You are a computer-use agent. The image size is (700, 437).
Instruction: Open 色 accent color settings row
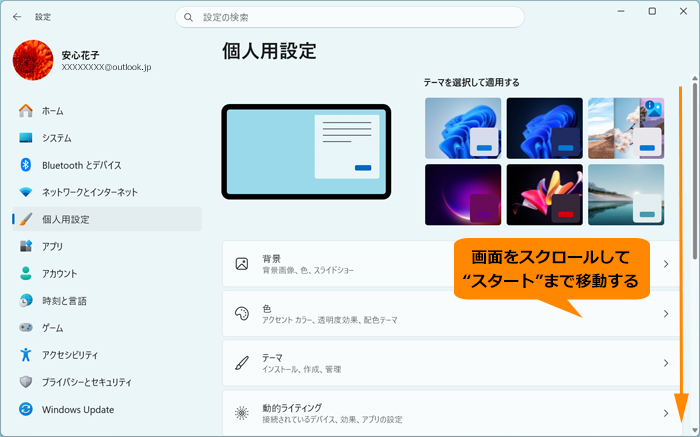(x=451, y=313)
